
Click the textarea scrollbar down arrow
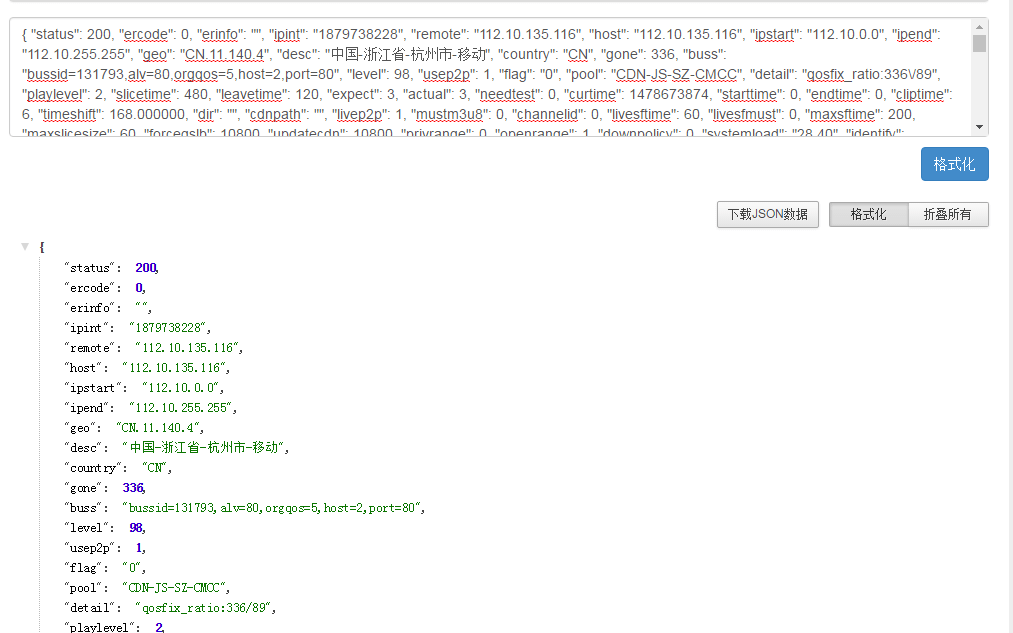[x=979, y=127]
